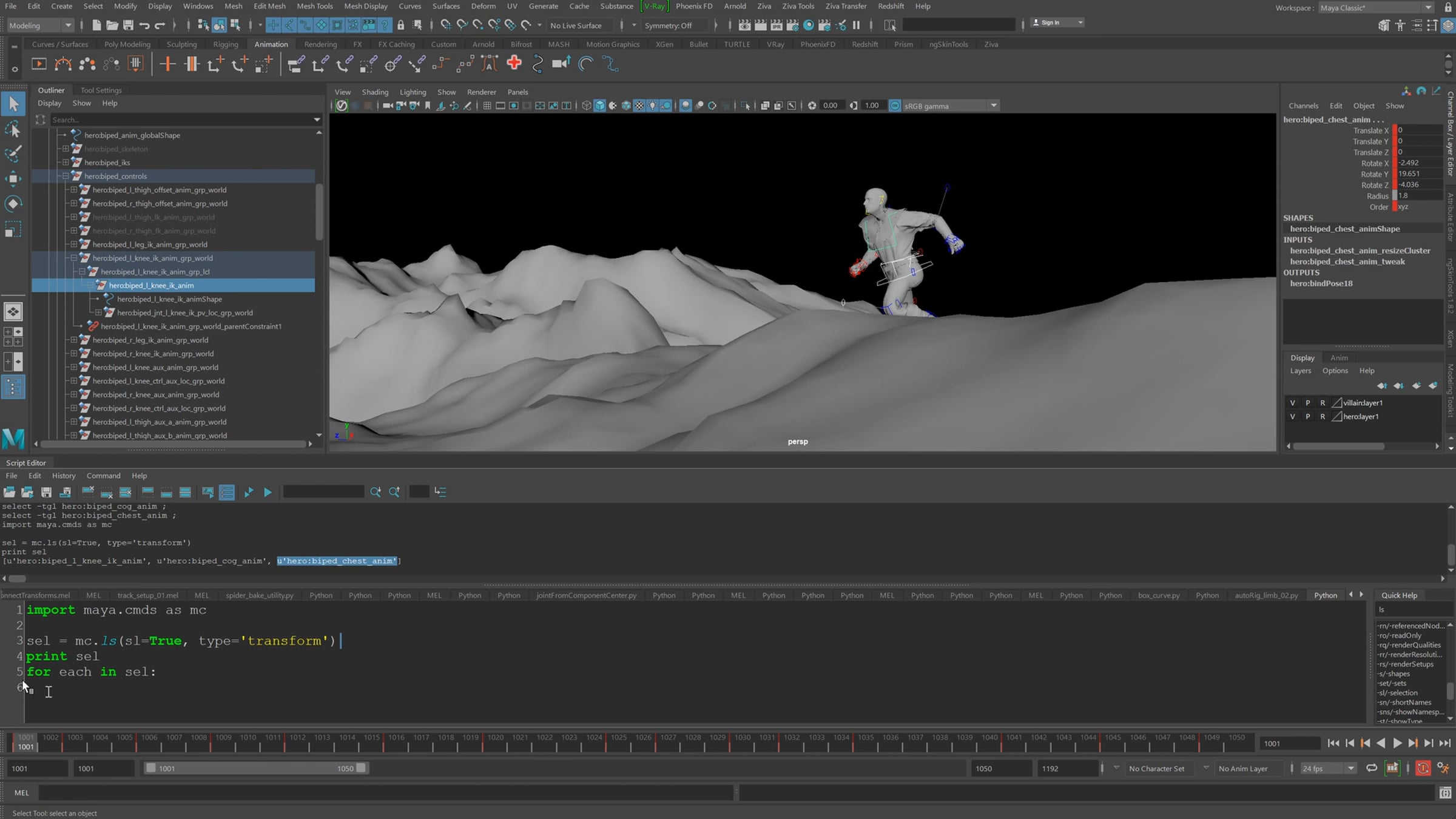Toggle the viewport grid display icon
The width and height of the screenshot is (1456, 819).
(487, 106)
